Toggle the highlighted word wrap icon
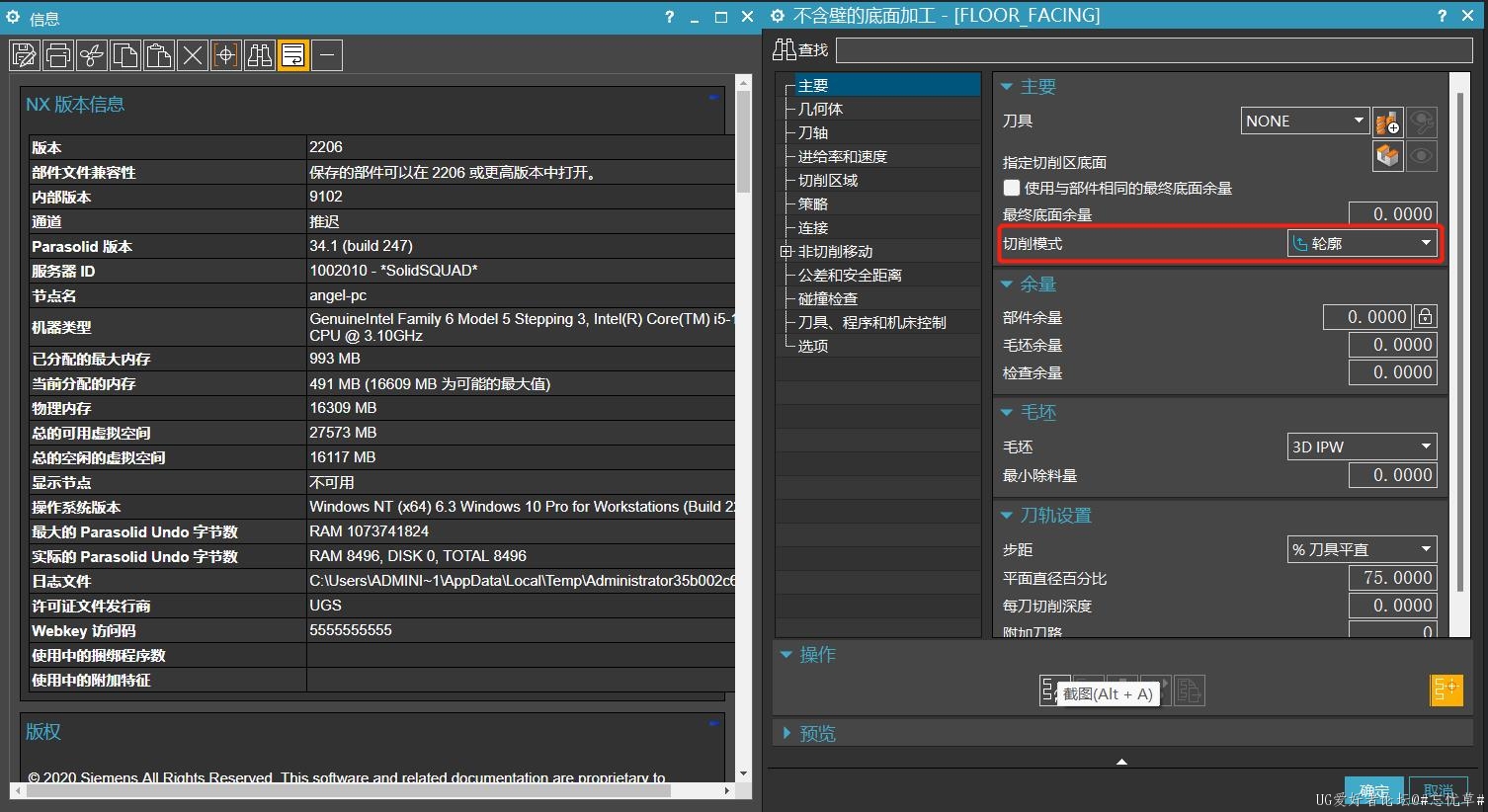1488x812 pixels. [293, 55]
